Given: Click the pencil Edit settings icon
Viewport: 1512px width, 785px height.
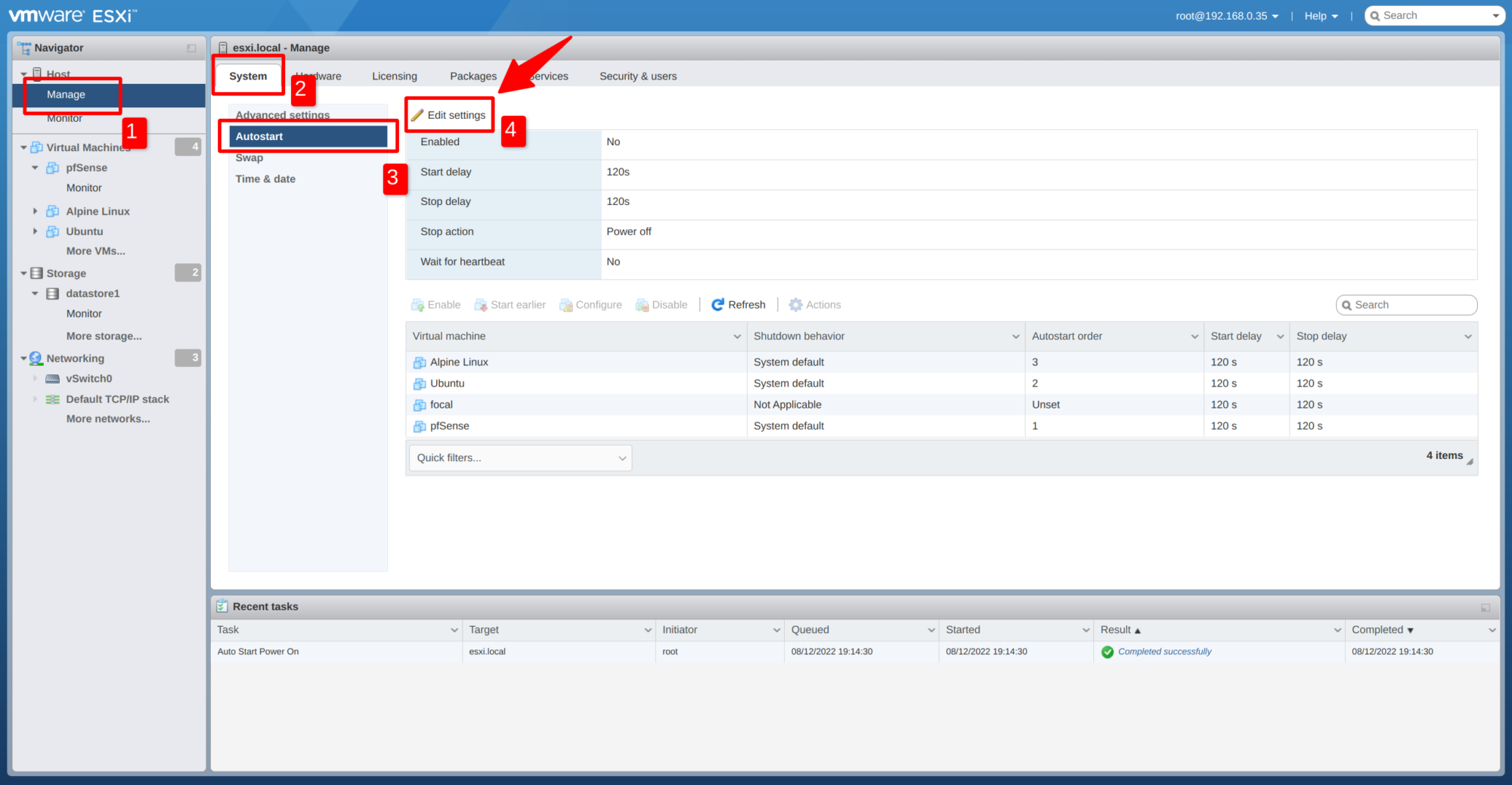Looking at the screenshot, I should [417, 115].
